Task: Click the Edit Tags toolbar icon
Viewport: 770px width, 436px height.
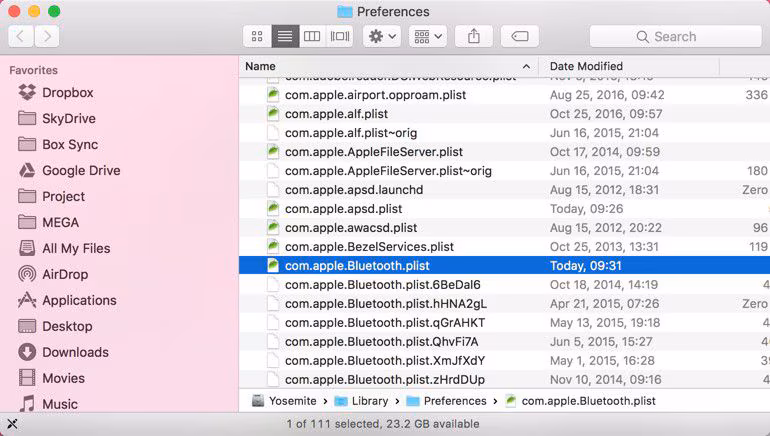Action: click(x=520, y=36)
